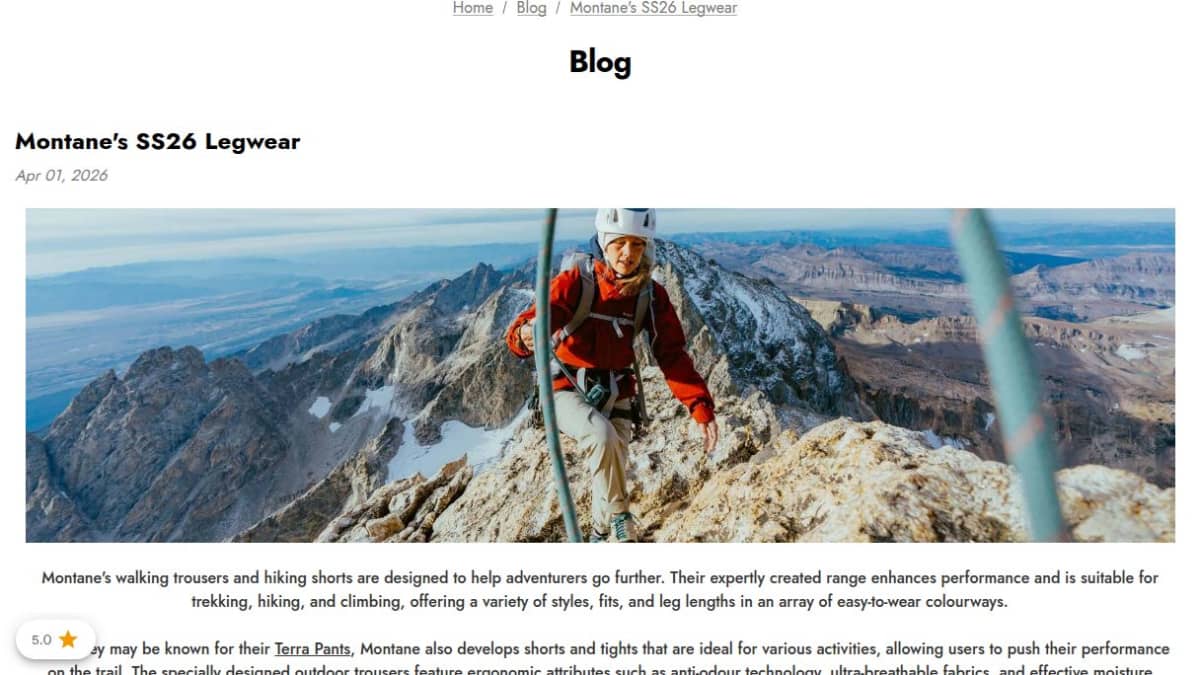Click the 5.0 rating score number
The height and width of the screenshot is (675, 1200).
[x=41, y=640]
